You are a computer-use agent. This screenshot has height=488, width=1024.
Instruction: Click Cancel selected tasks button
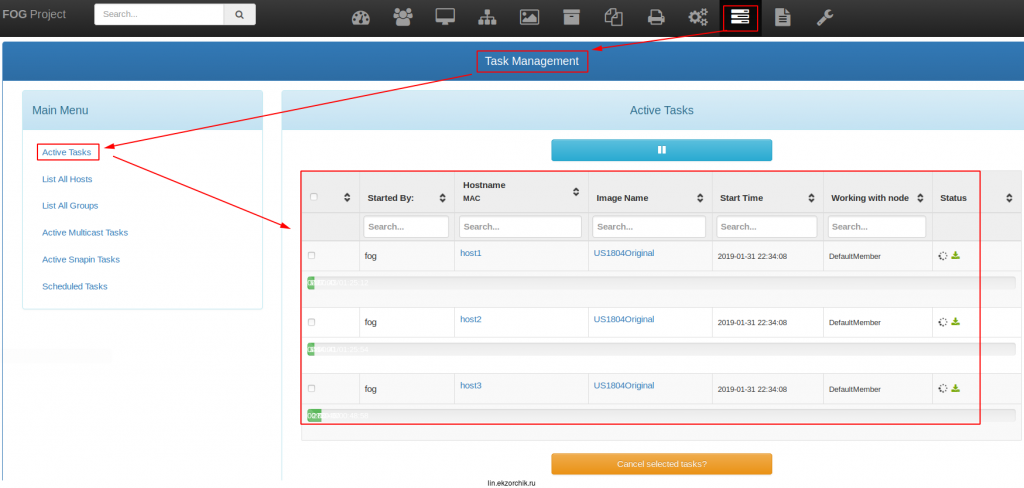click(661, 464)
